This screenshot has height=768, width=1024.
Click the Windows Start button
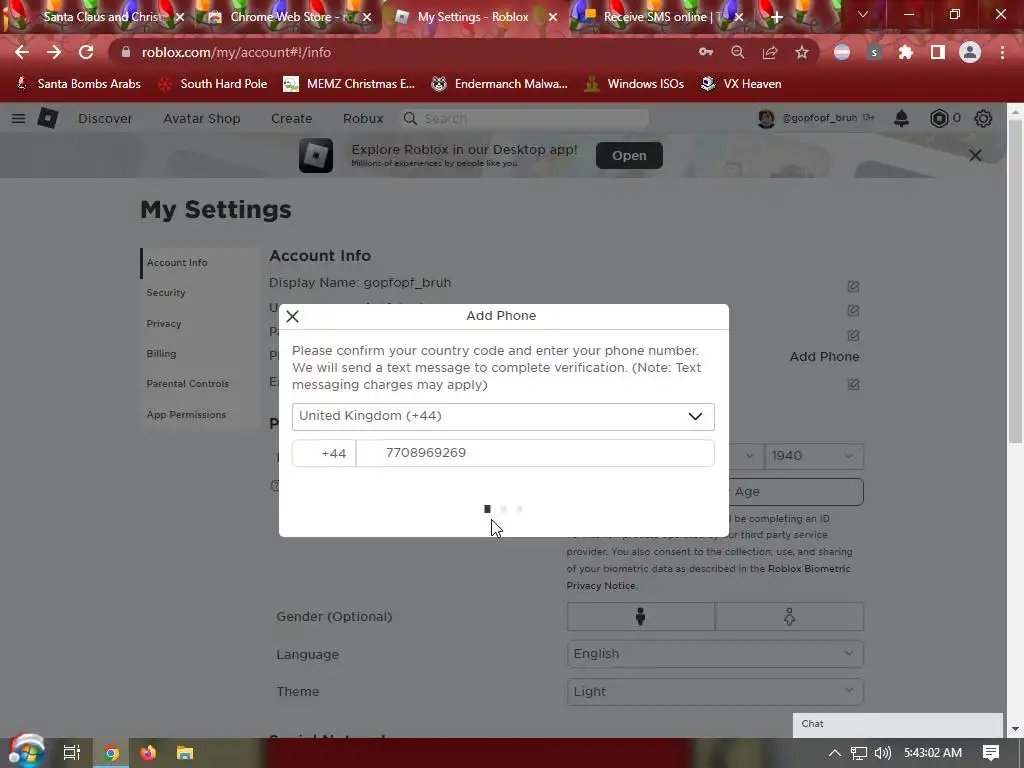point(26,752)
